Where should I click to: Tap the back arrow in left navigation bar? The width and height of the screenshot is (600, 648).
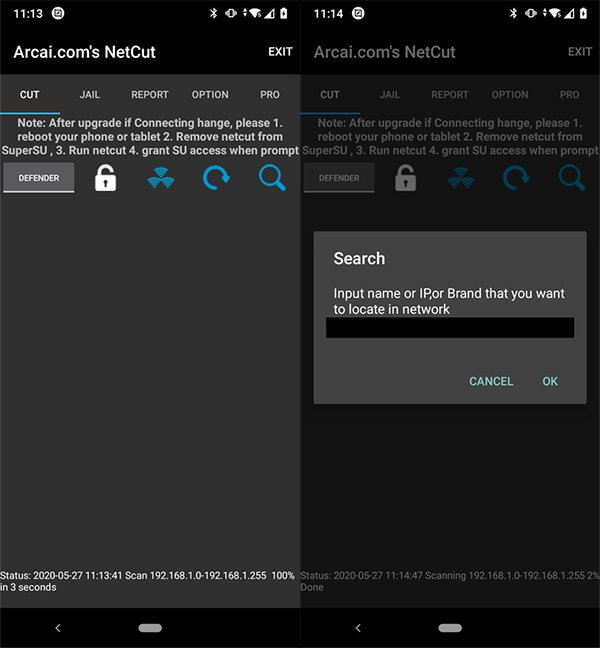58,628
